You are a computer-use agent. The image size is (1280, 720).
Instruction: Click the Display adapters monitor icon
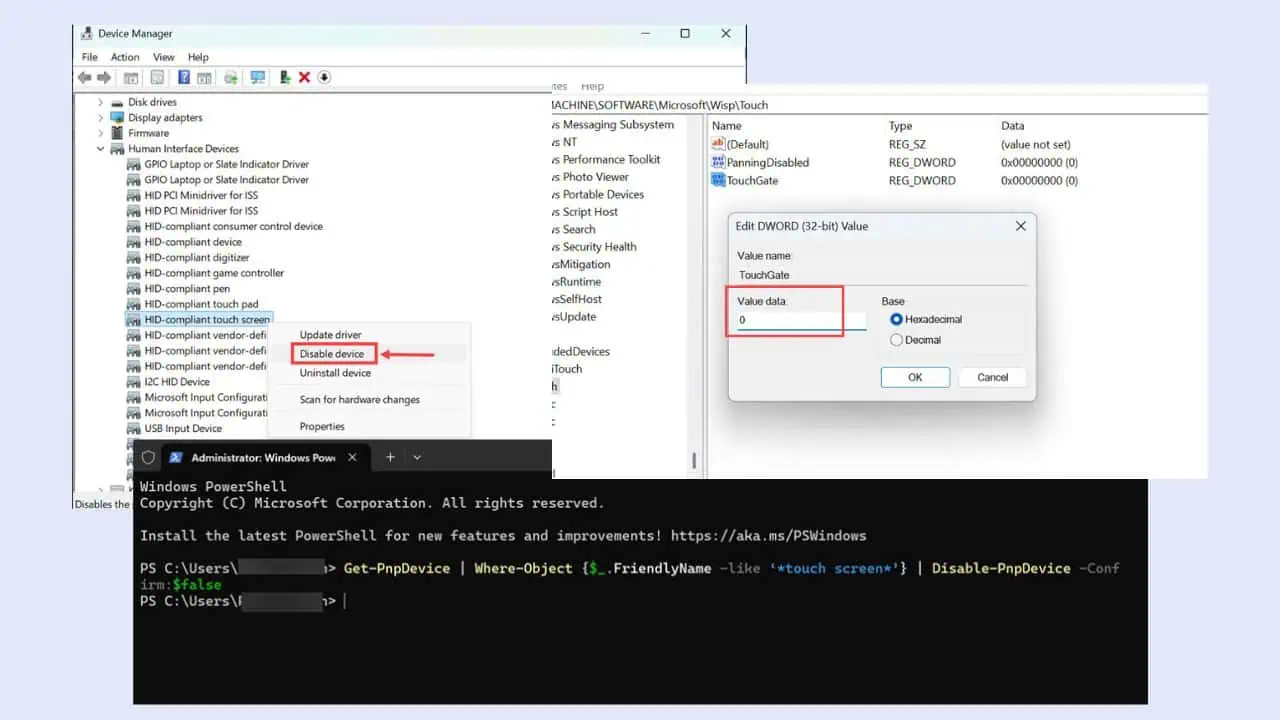[118, 117]
